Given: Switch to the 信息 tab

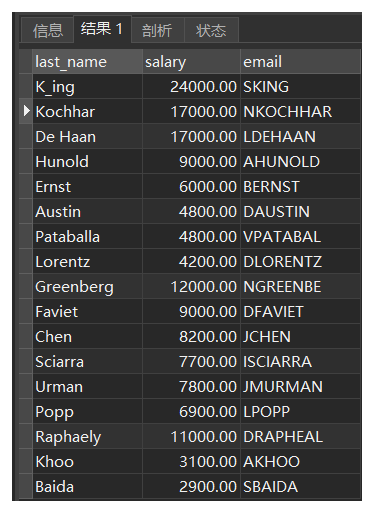Looking at the screenshot, I should pos(47,30).
